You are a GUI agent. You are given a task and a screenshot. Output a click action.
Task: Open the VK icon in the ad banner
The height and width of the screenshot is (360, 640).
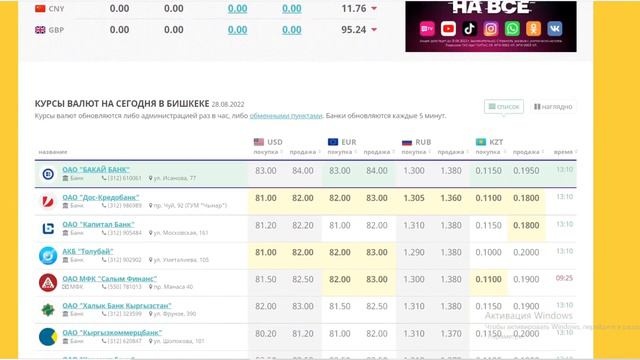[554, 29]
